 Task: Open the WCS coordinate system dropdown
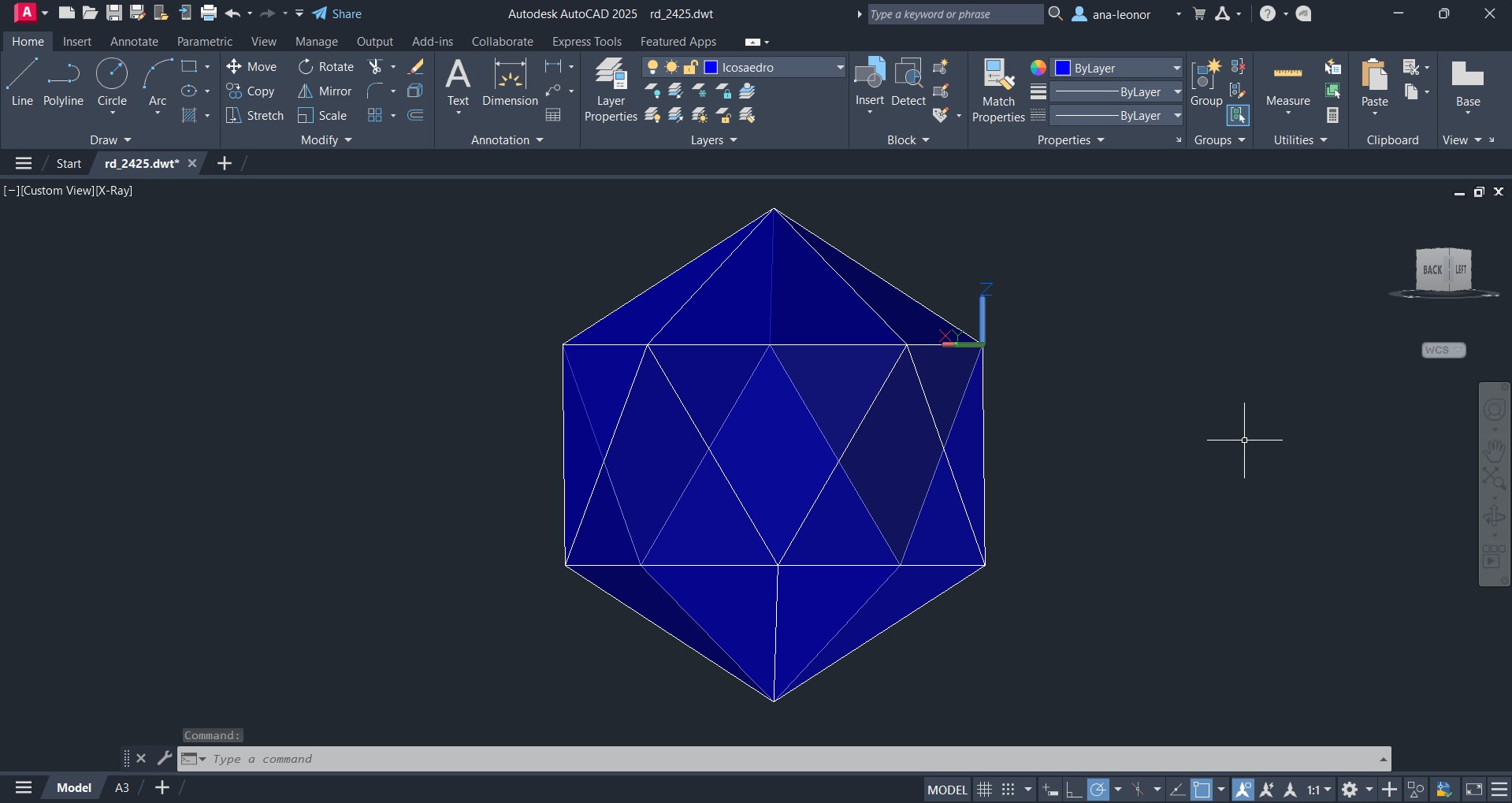(1443, 350)
